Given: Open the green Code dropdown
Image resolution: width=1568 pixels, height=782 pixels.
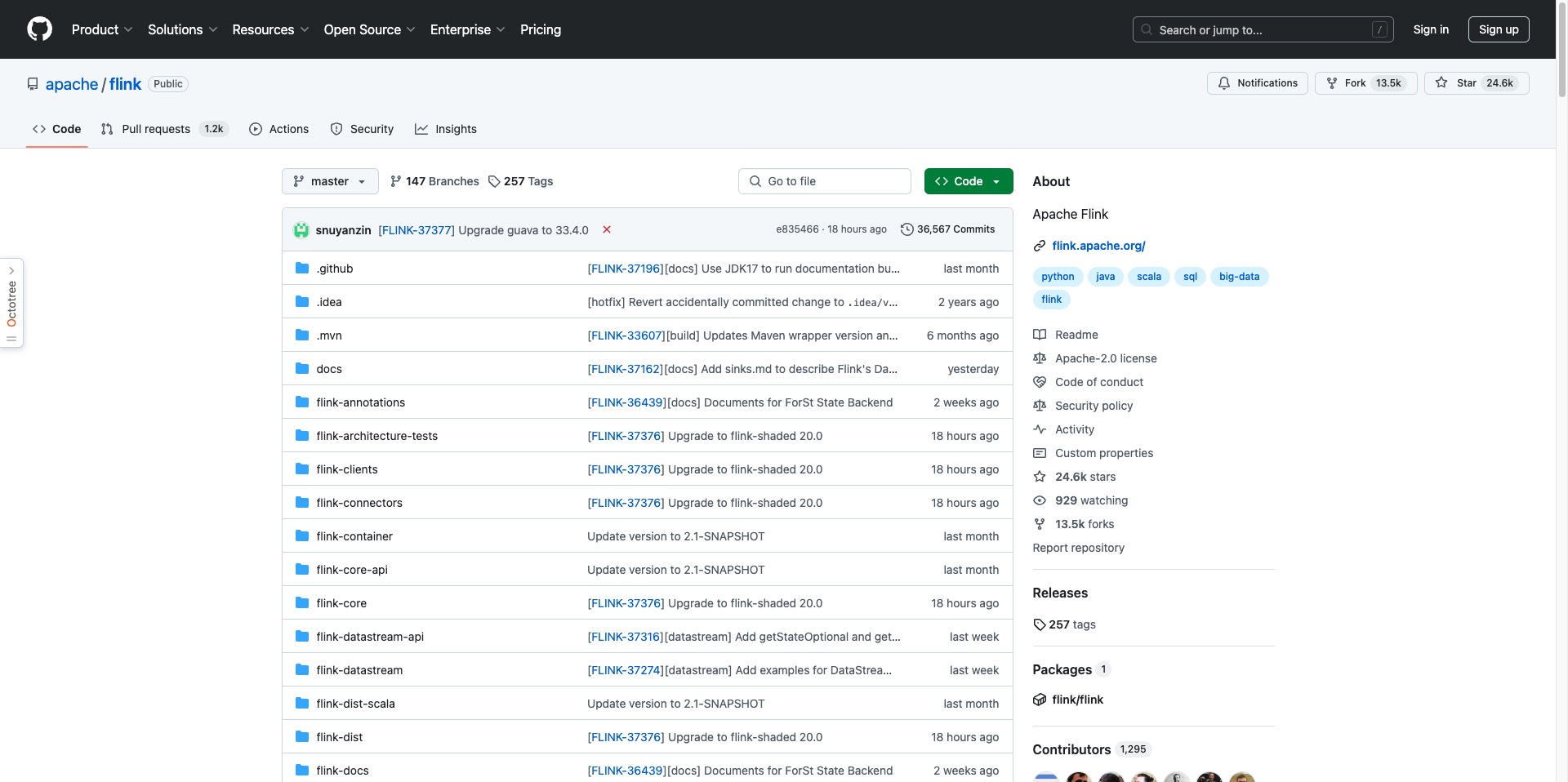Looking at the screenshot, I should [969, 181].
